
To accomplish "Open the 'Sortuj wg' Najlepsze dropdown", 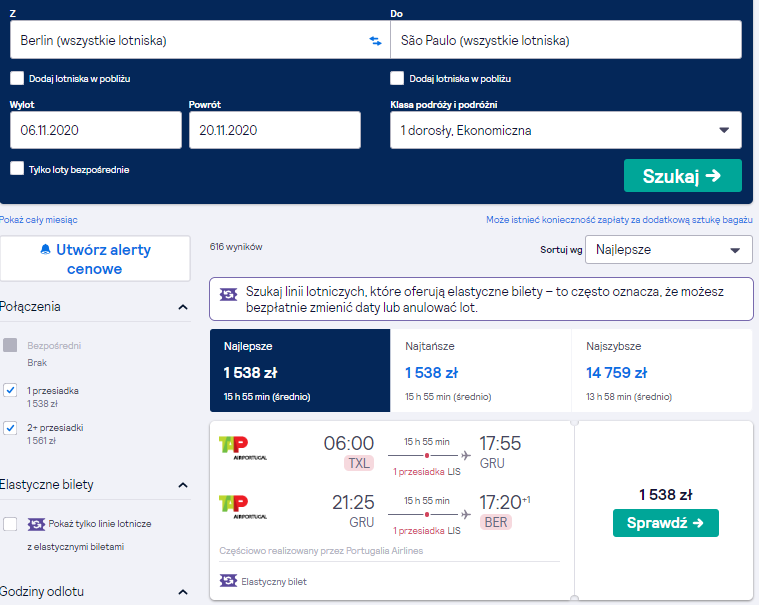I will point(668,250).
